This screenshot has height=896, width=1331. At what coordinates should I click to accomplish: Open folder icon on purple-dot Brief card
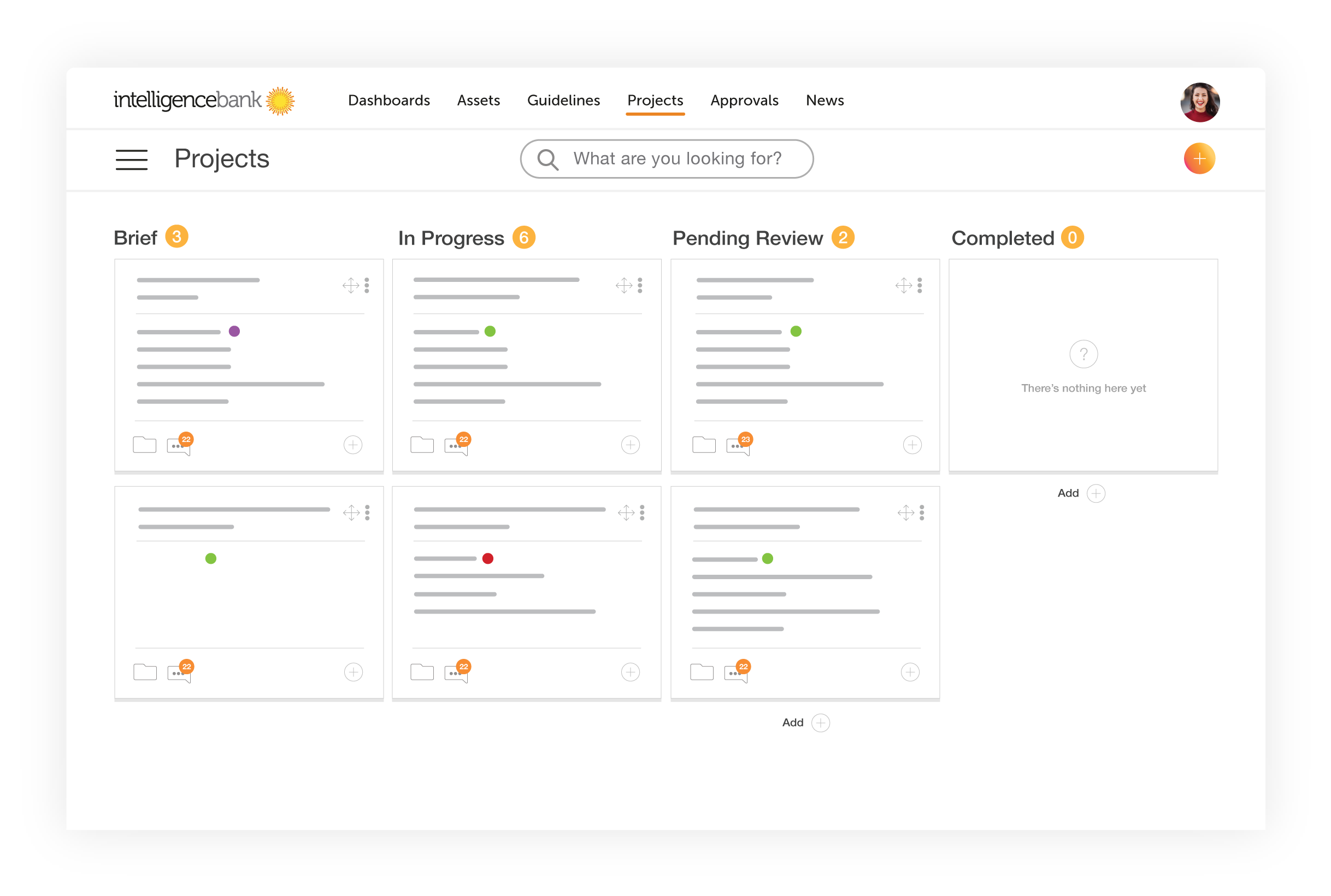(x=145, y=445)
